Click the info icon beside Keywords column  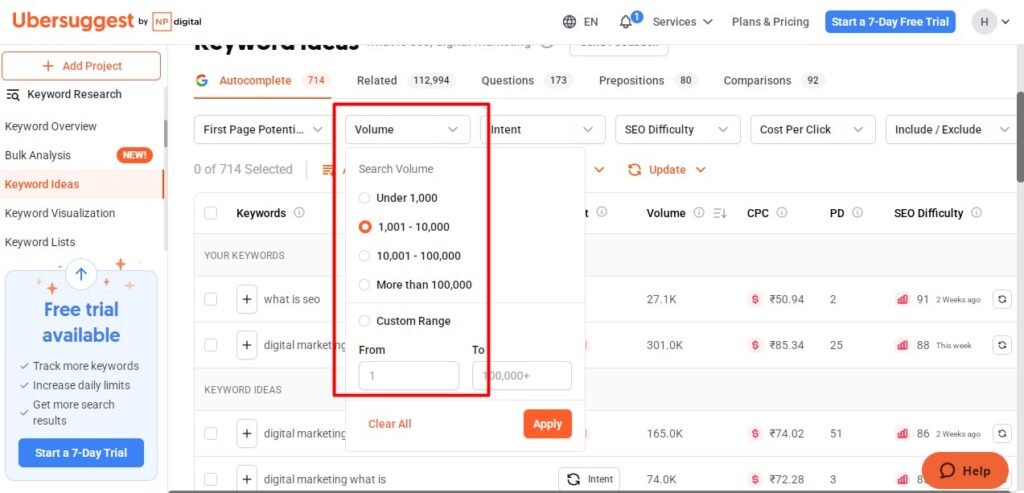[299, 212]
